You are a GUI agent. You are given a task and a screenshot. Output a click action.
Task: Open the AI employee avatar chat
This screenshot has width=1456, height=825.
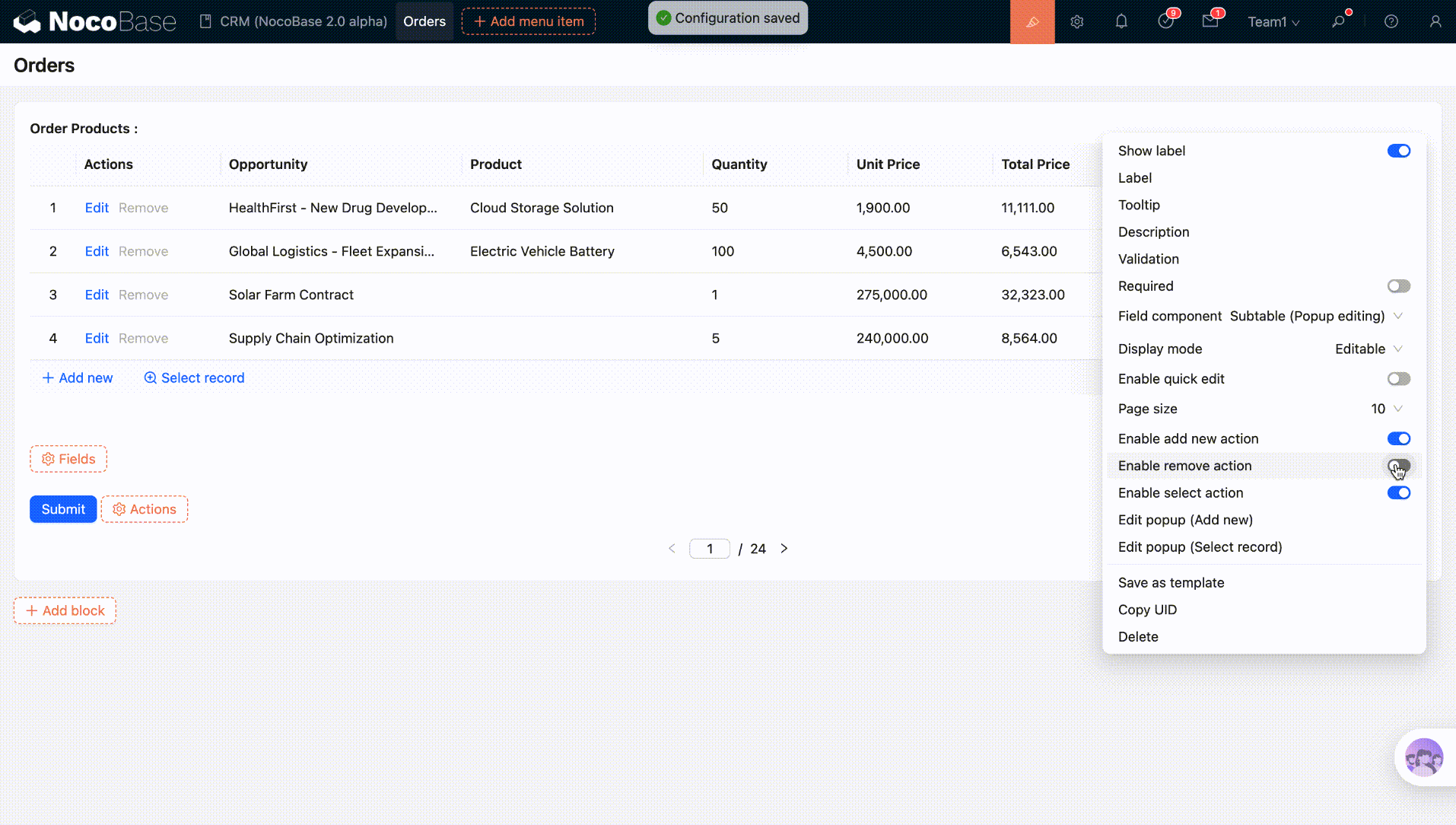(x=1423, y=757)
